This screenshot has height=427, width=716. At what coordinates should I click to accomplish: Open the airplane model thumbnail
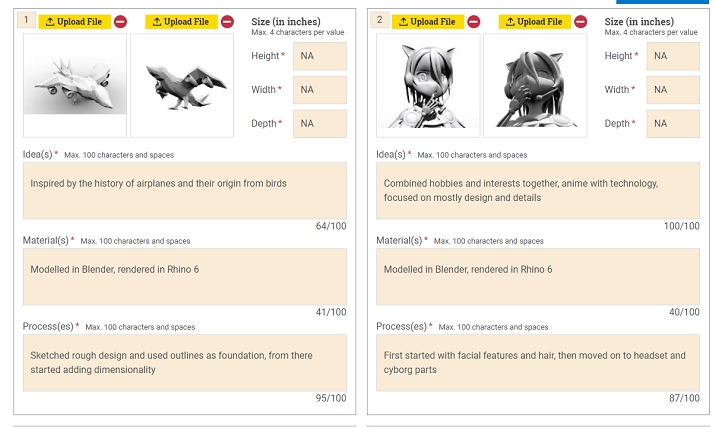click(x=75, y=85)
